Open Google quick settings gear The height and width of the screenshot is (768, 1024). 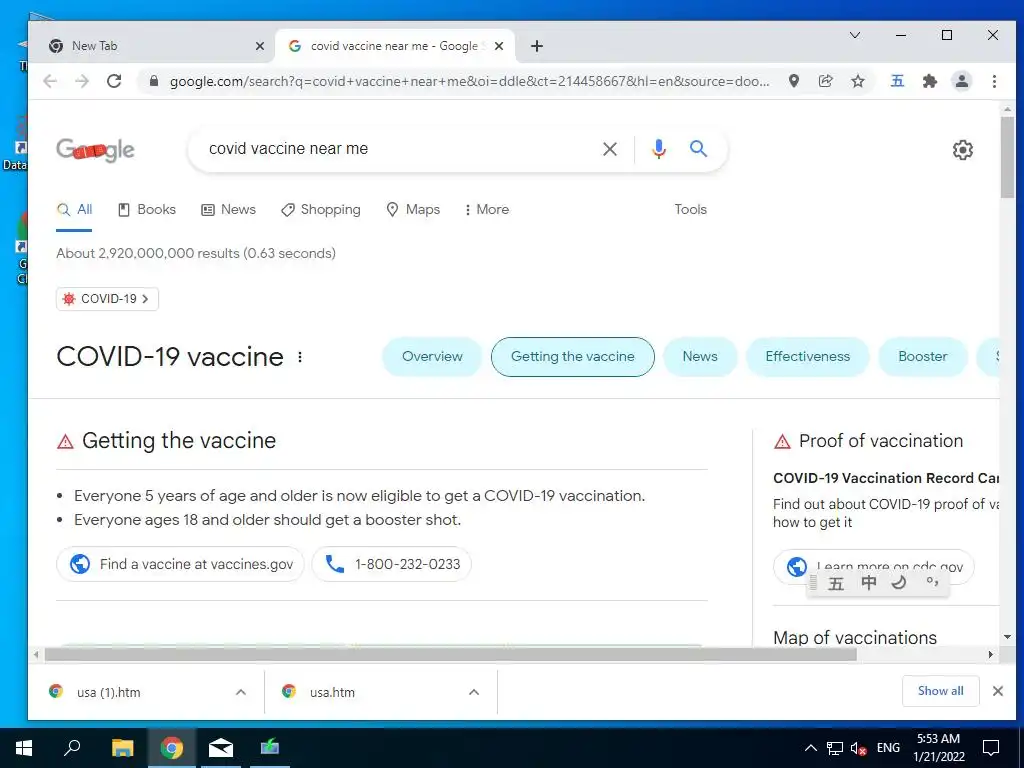pyautogui.click(x=963, y=150)
